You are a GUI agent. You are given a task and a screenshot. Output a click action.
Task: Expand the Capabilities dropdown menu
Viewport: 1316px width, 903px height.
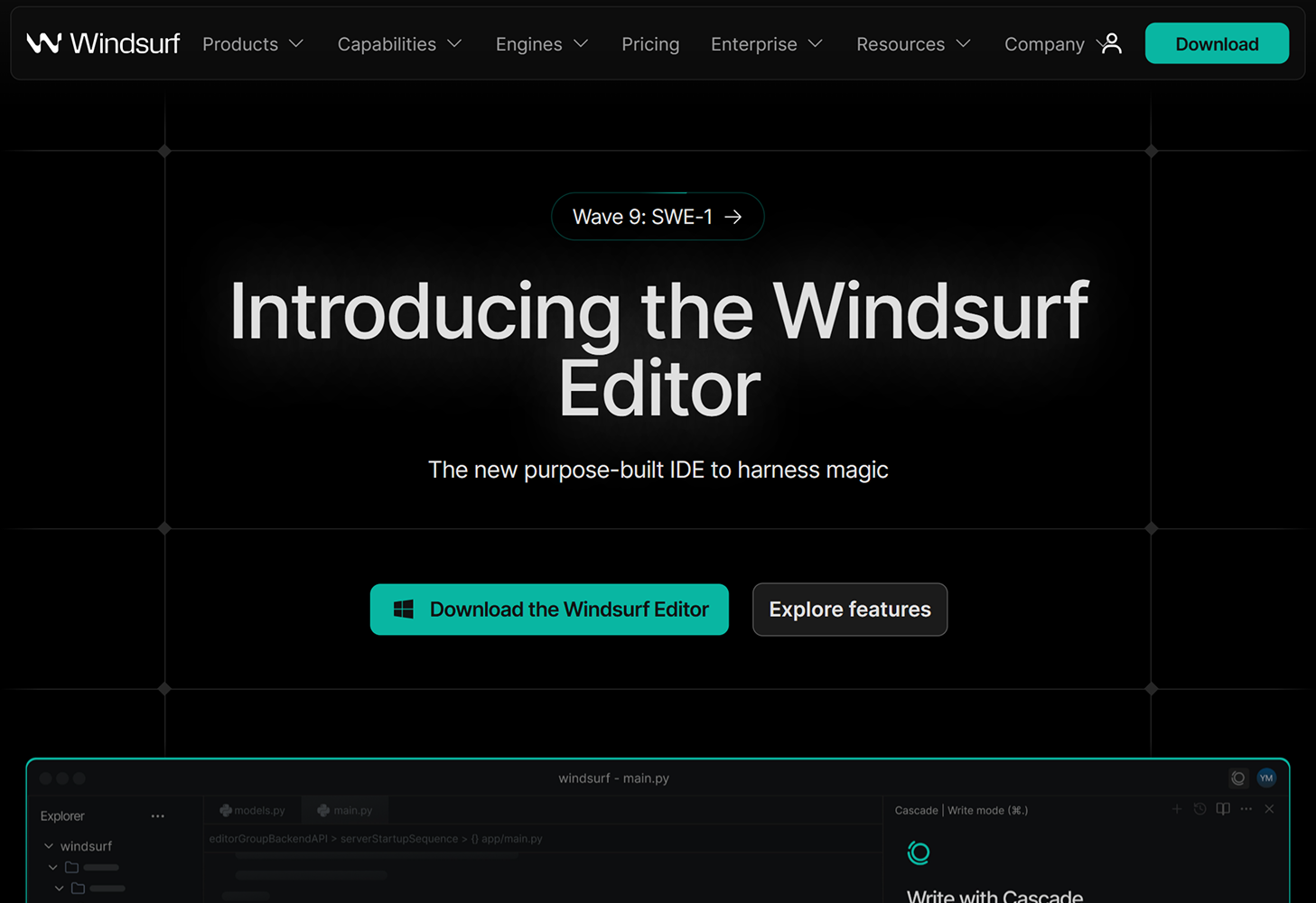tap(399, 44)
